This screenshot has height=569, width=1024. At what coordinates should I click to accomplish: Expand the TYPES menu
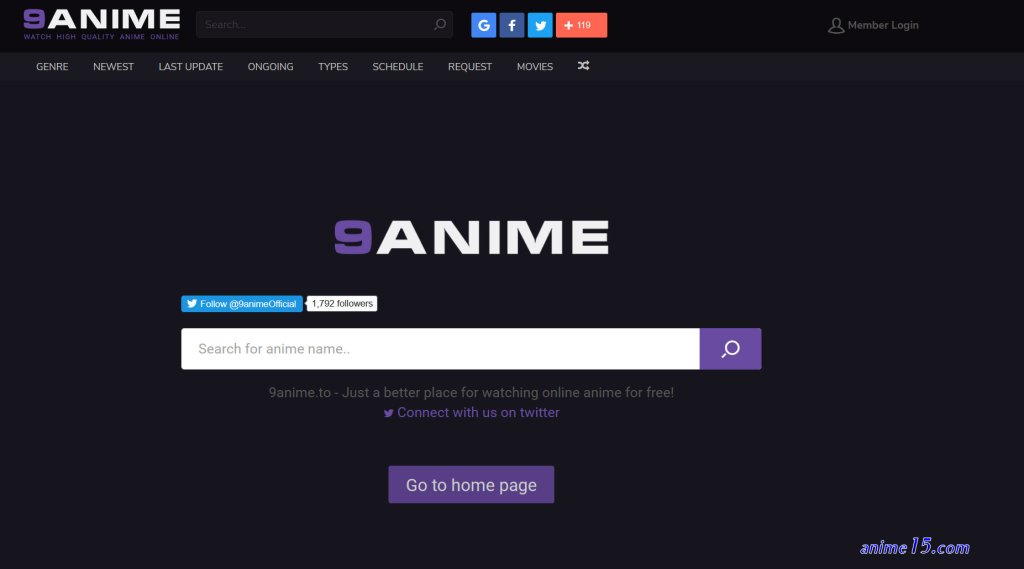[x=333, y=67]
